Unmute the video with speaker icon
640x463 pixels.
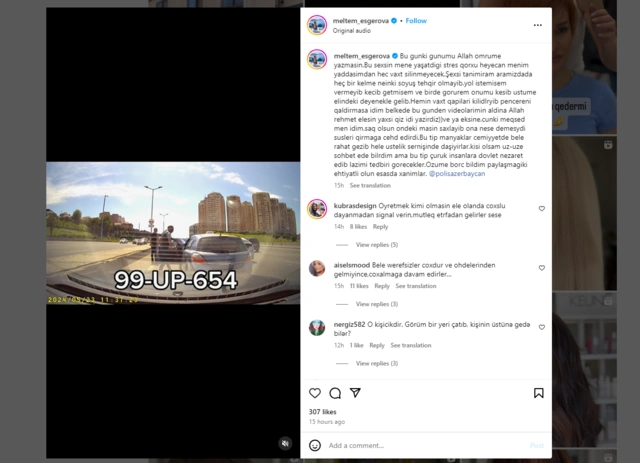click(x=285, y=443)
